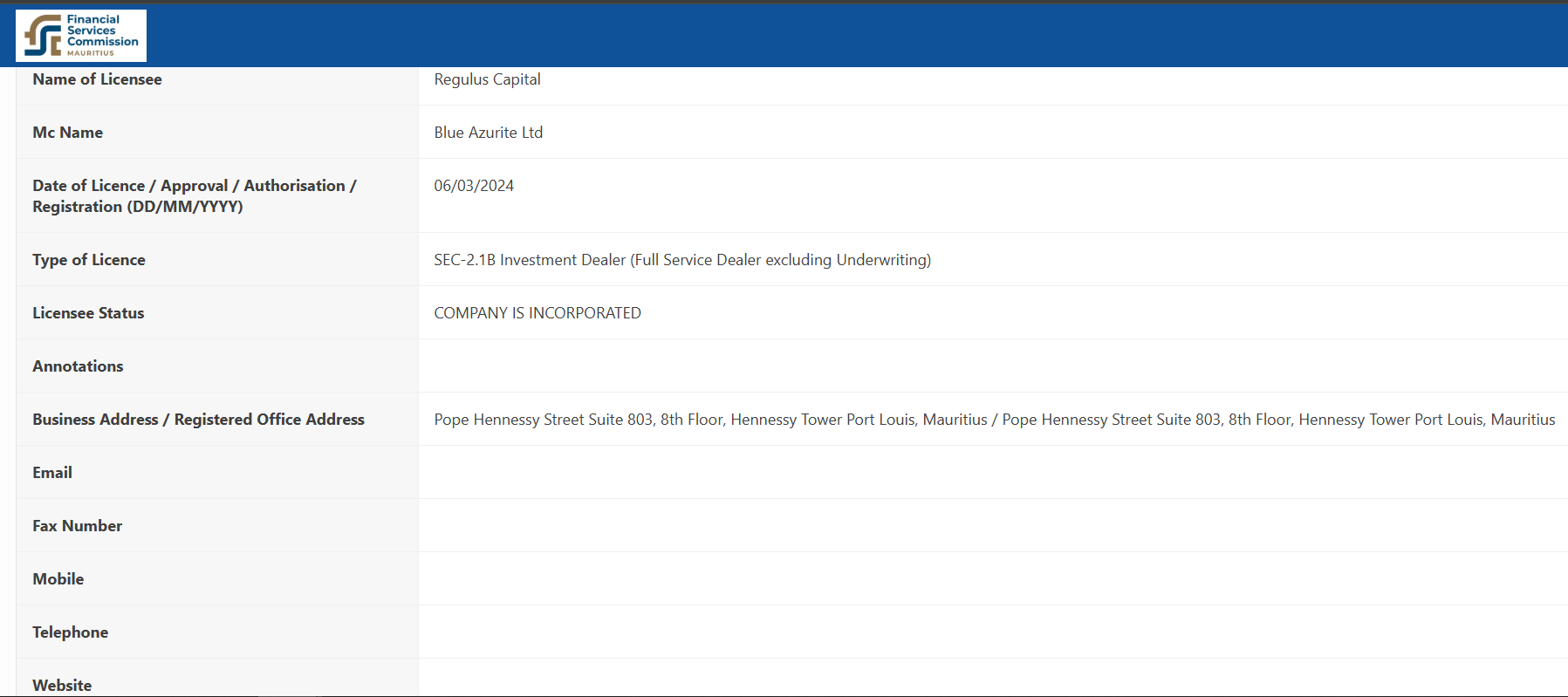Select the Pope Hennessy Street address text
This screenshot has width=1568, height=697.
click(x=995, y=420)
